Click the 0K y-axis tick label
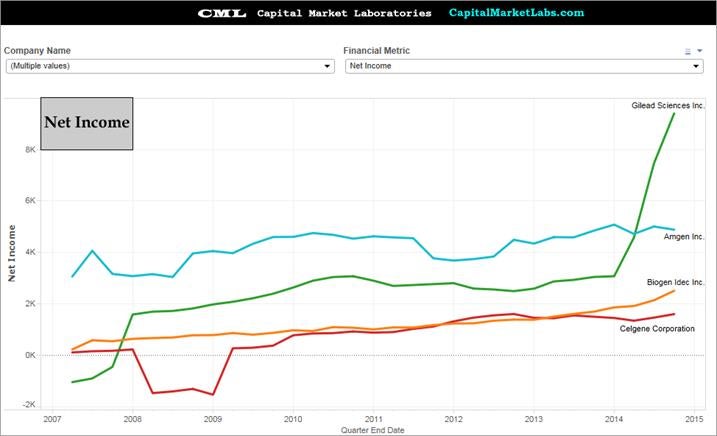The image size is (717, 436). click(30, 355)
